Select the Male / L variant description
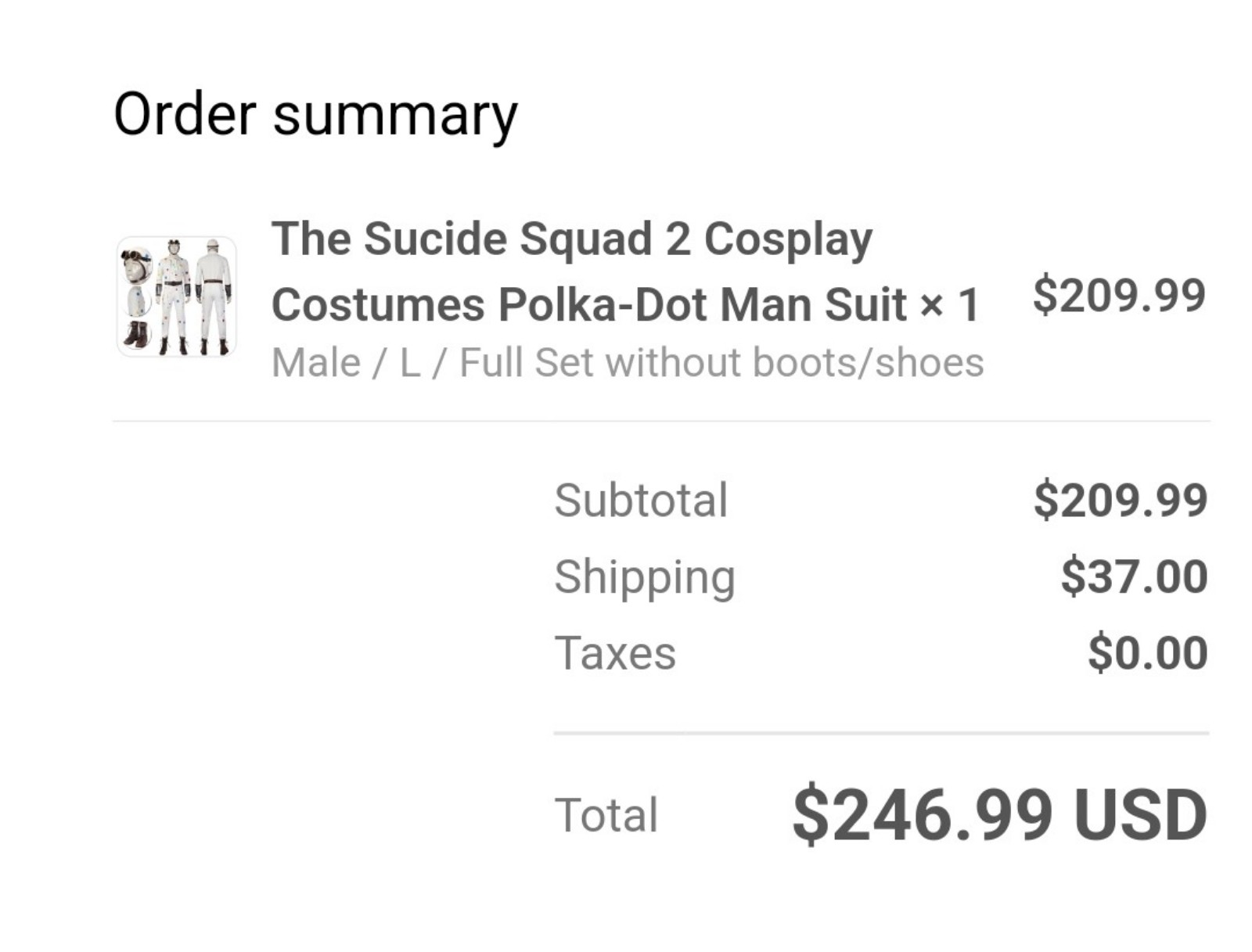Image resolution: width=1252 pixels, height=952 pixels. [x=628, y=362]
